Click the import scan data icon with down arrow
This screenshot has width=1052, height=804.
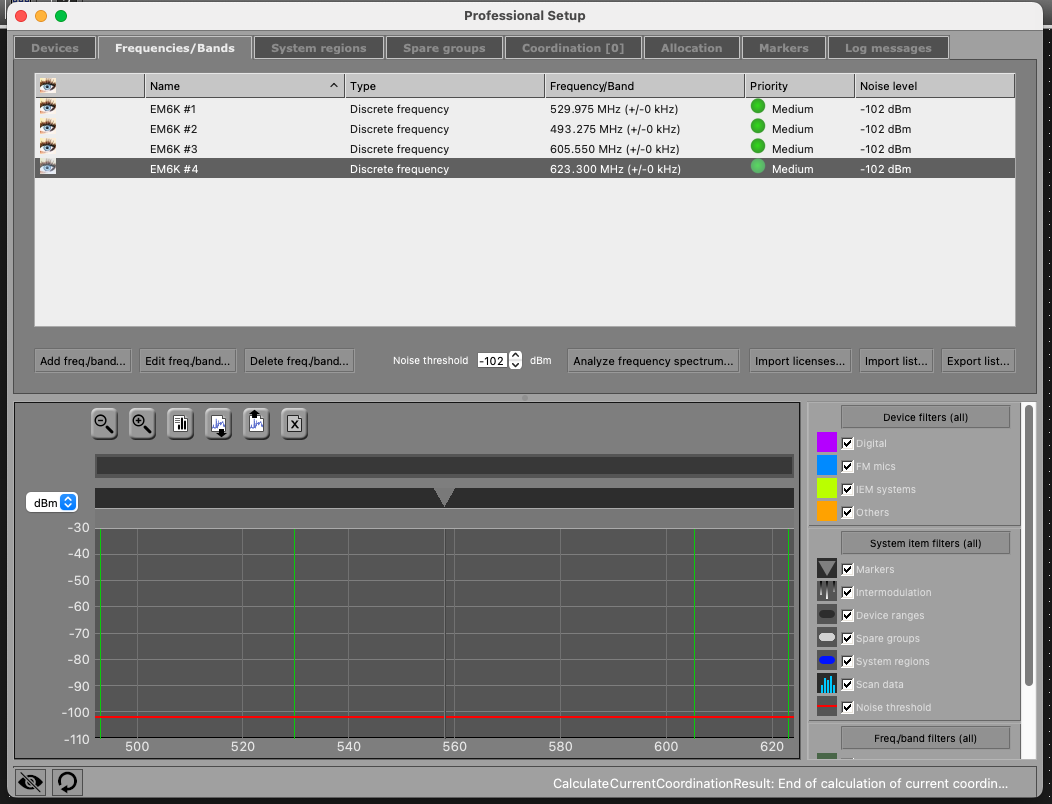click(x=218, y=423)
